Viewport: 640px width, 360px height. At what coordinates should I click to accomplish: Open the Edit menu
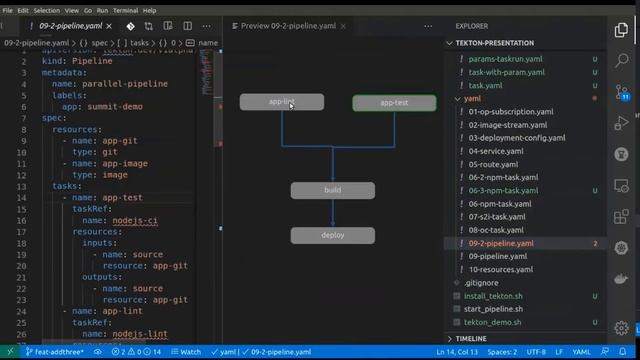pos(23,11)
